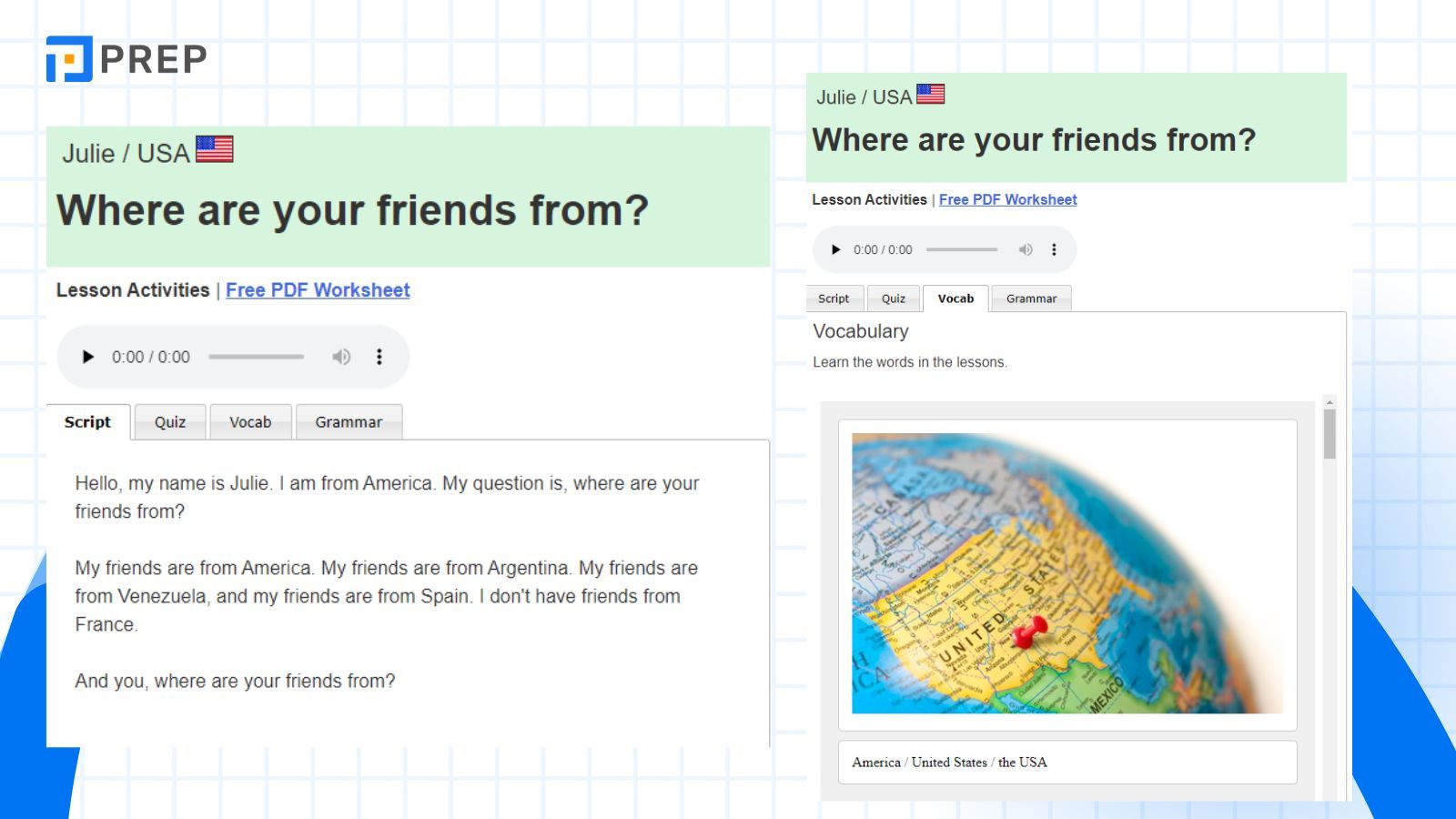This screenshot has height=819, width=1456.
Task: Click the vocabulary scrollbar up arrow
Action: 1330,402
